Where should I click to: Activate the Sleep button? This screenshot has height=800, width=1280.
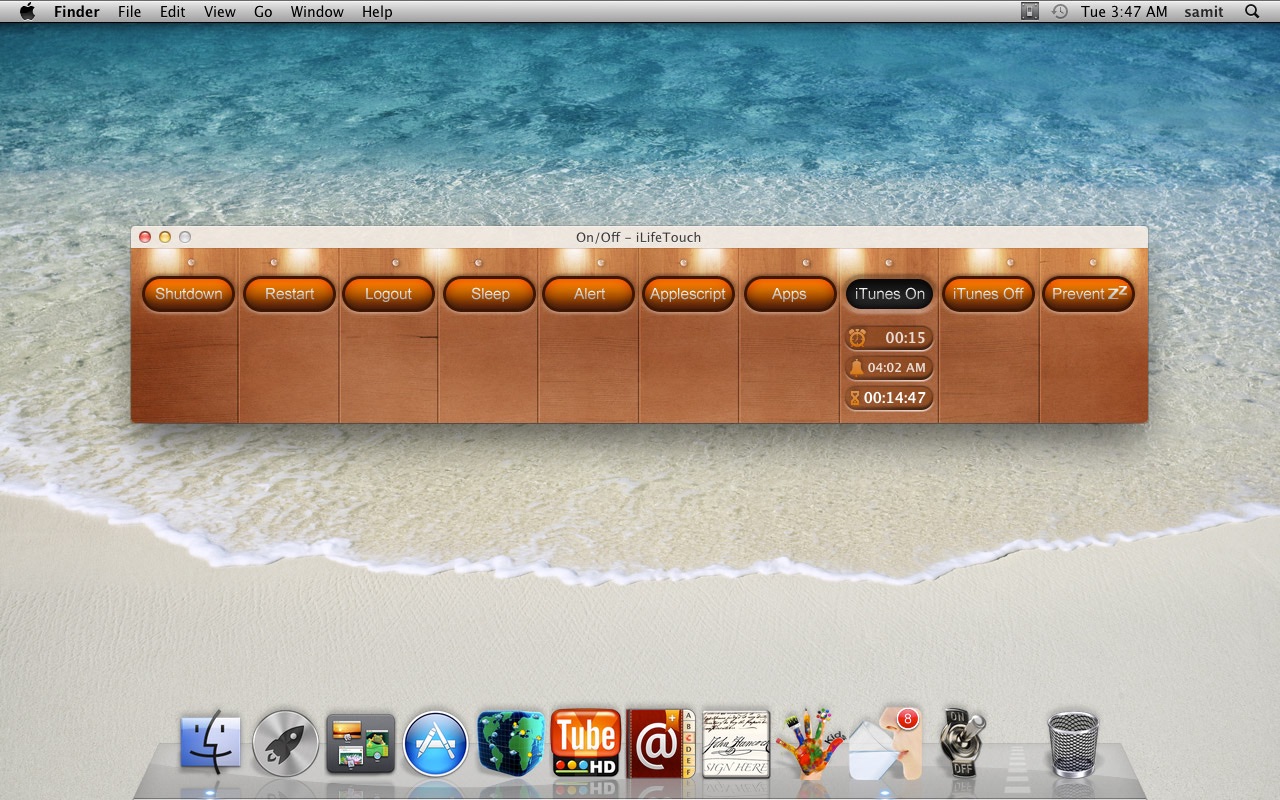490,294
